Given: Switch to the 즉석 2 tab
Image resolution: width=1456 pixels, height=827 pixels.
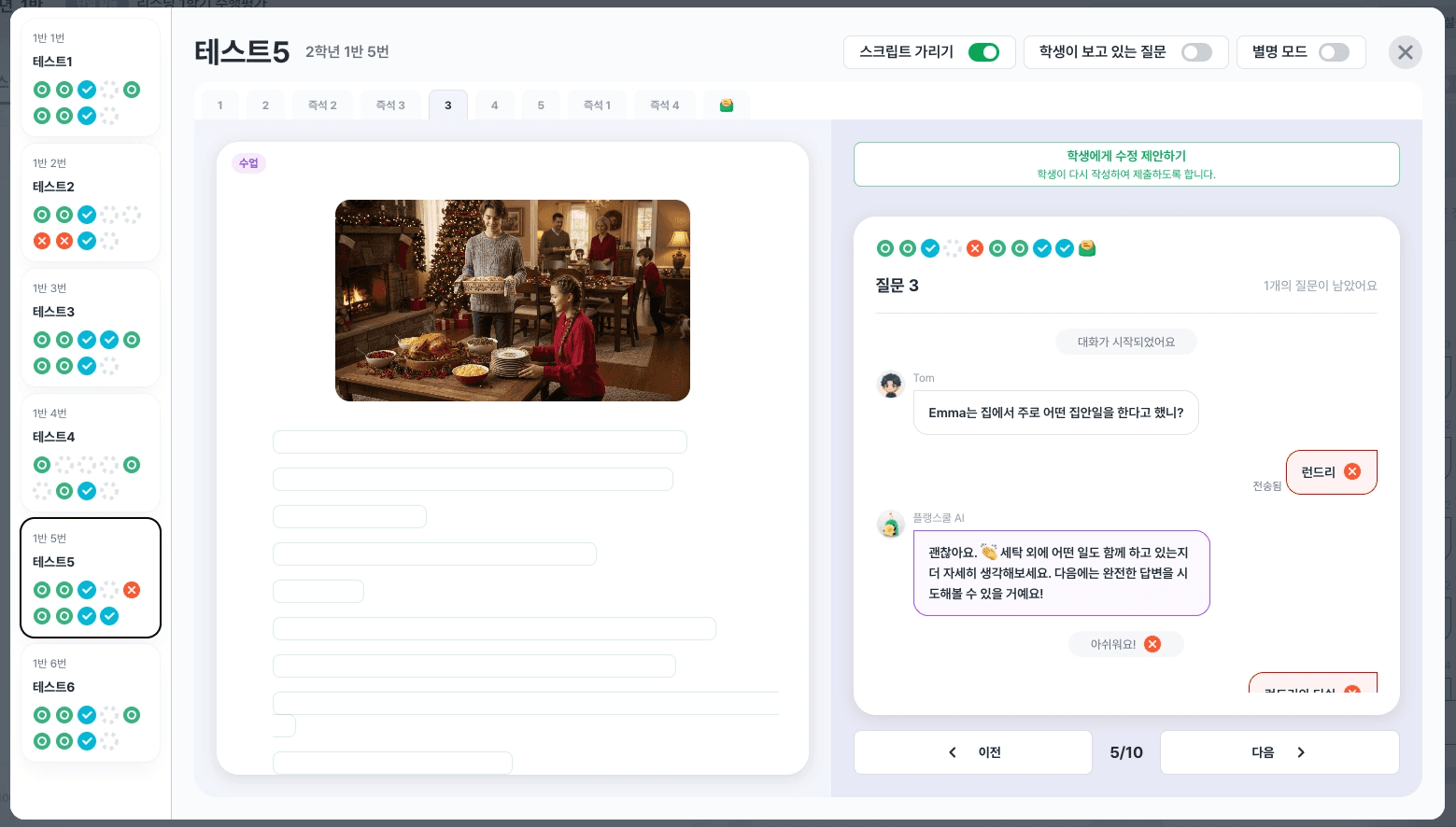Looking at the screenshot, I should [322, 105].
